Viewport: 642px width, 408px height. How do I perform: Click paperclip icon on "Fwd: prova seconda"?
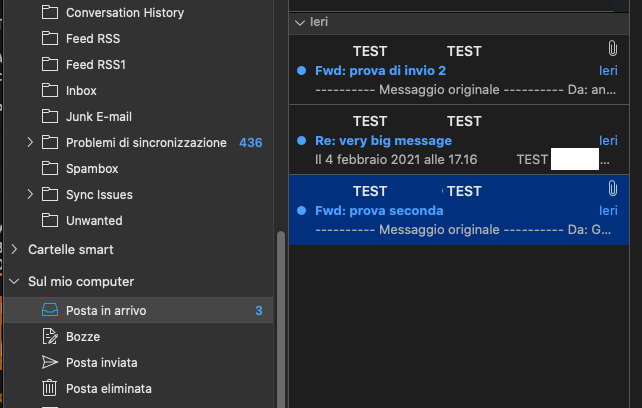click(612, 188)
